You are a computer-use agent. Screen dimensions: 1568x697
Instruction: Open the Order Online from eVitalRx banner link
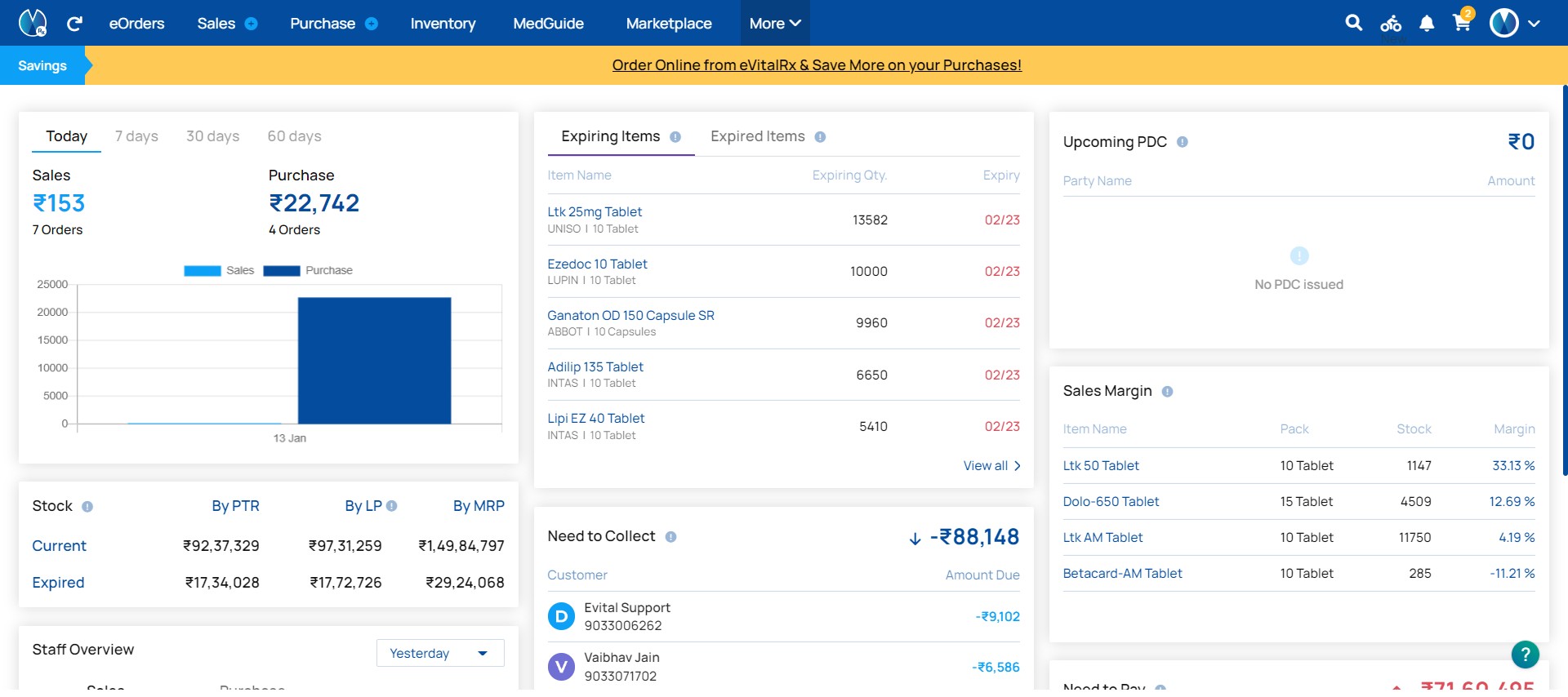click(x=817, y=65)
